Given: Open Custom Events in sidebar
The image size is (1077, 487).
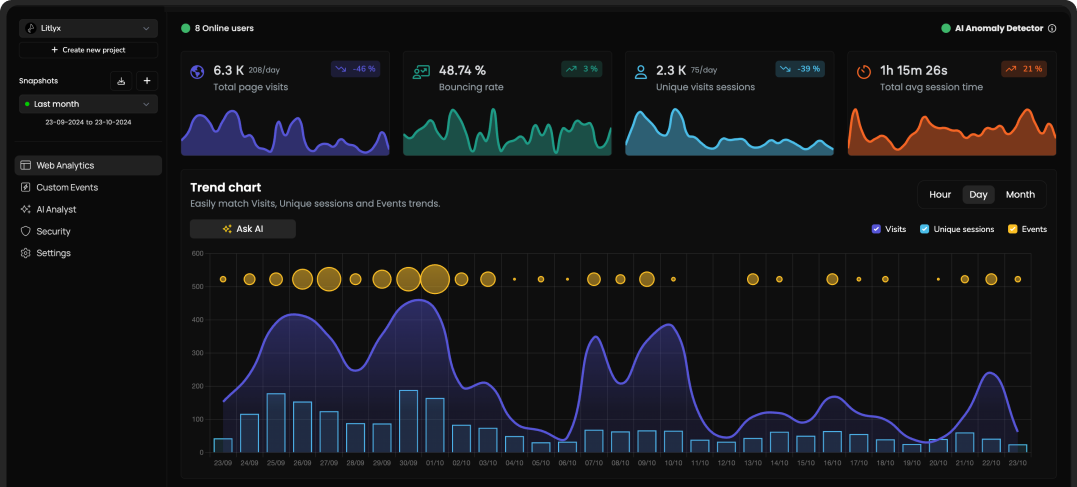Looking at the screenshot, I should [67, 187].
